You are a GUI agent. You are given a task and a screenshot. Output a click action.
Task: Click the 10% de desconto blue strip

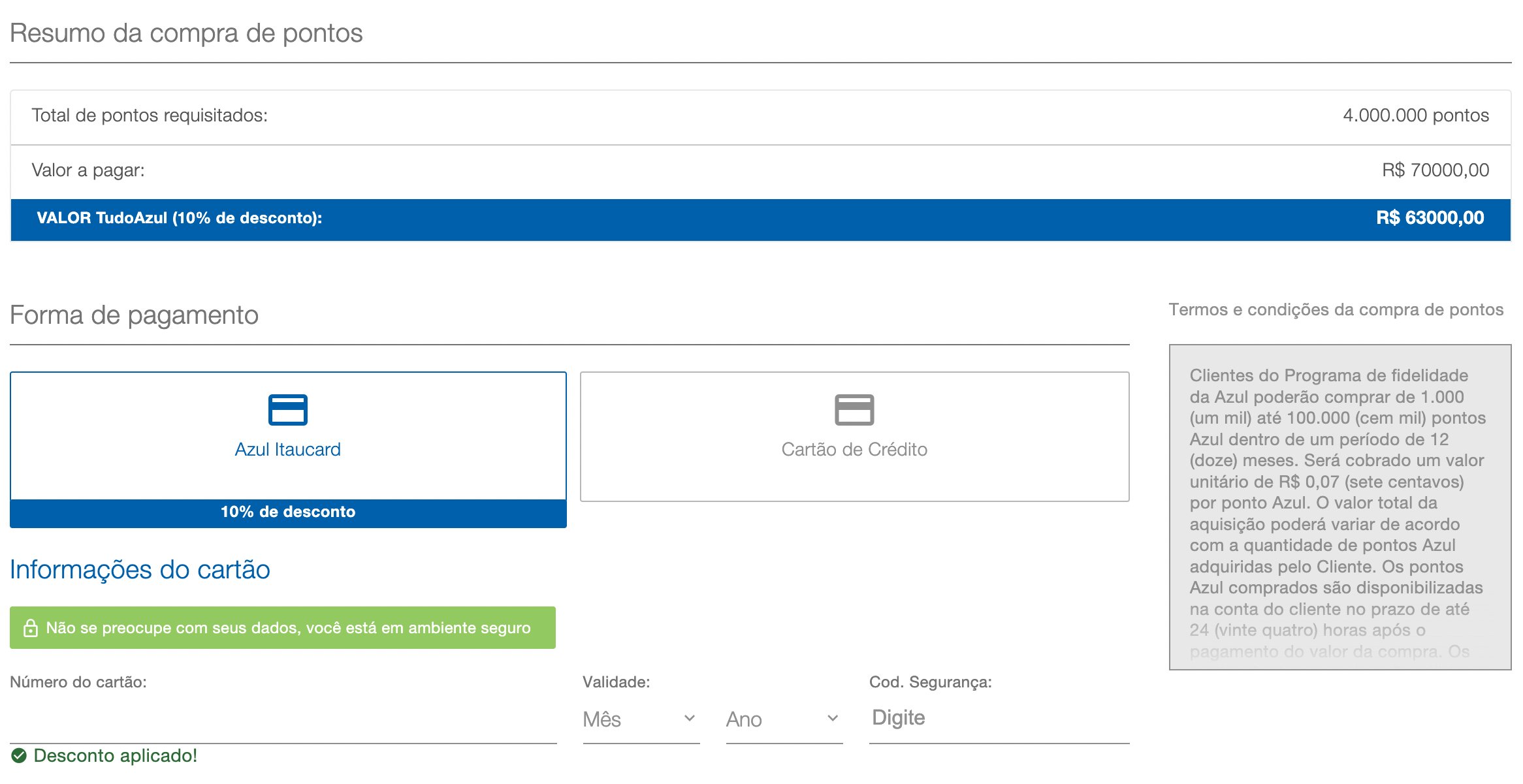[288, 513]
